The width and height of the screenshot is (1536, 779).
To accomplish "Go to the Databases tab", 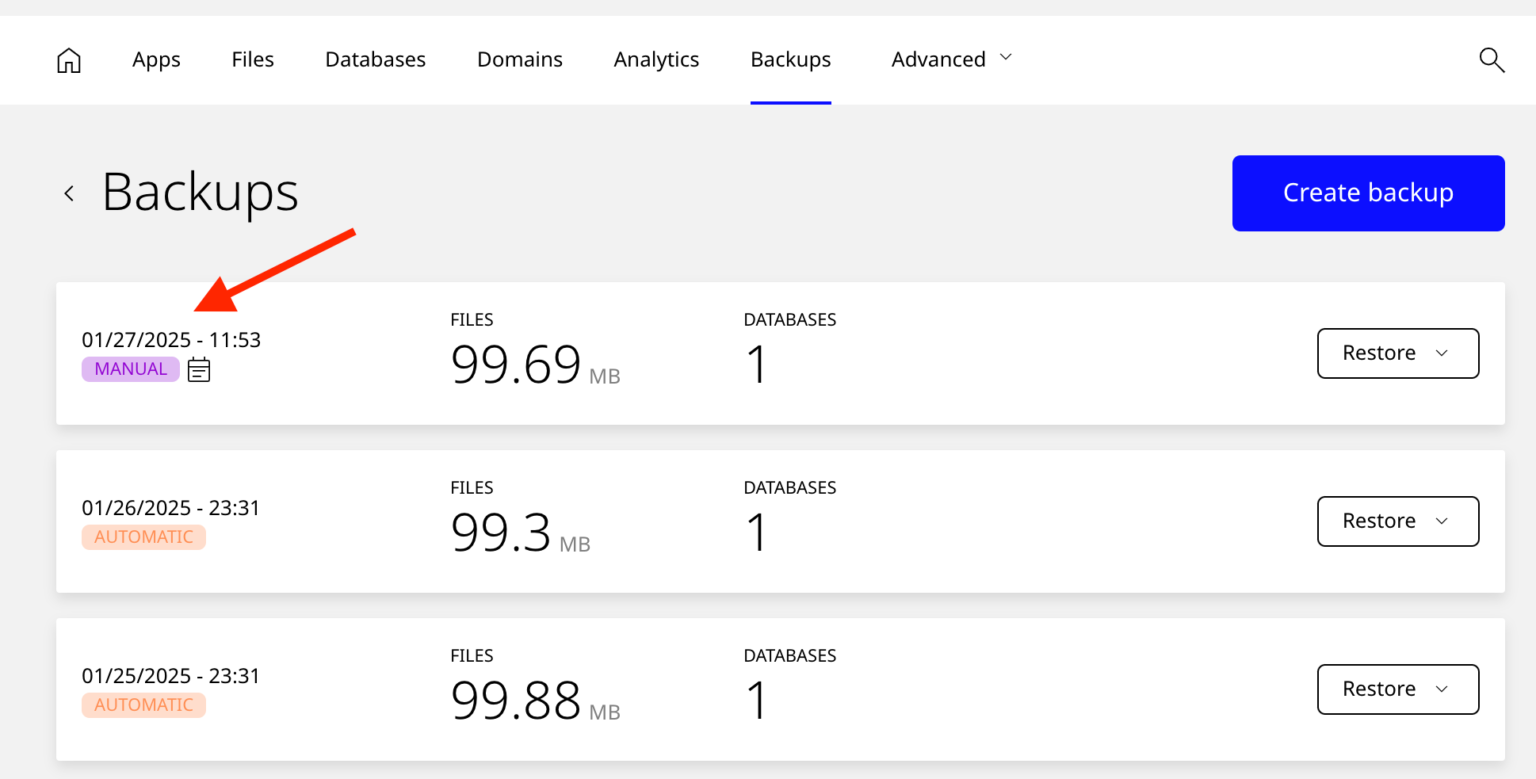I will tap(375, 60).
